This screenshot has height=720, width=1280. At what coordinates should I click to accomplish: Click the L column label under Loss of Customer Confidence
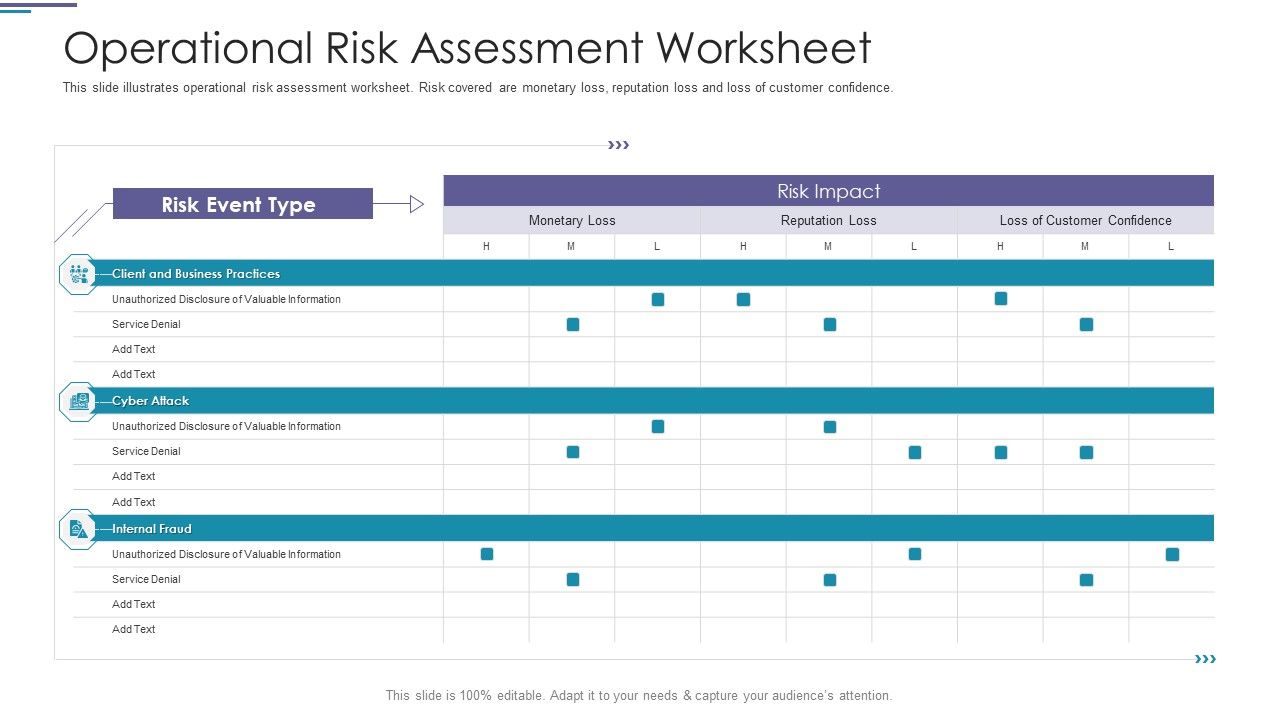pos(1171,246)
